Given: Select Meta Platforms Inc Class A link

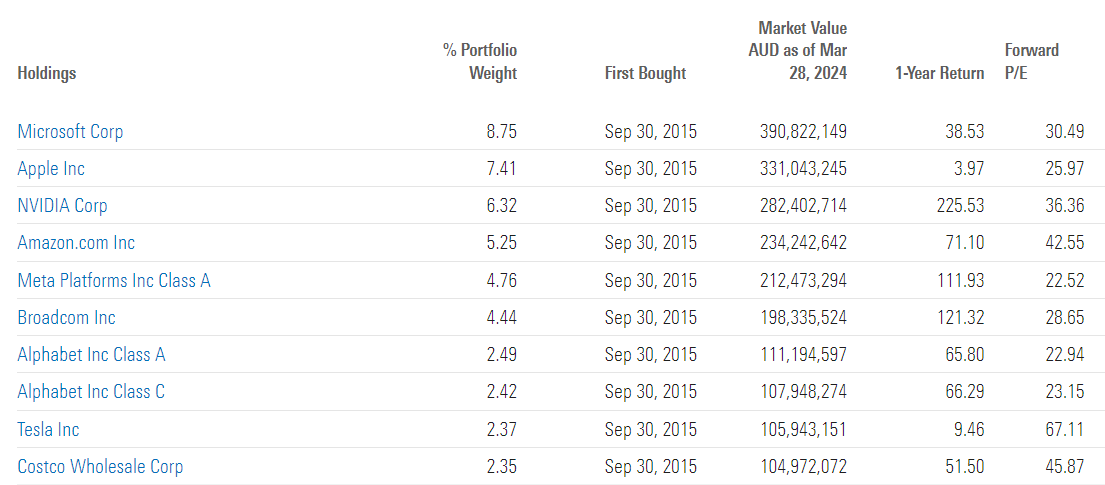Looking at the screenshot, I should pyautogui.click(x=114, y=281).
